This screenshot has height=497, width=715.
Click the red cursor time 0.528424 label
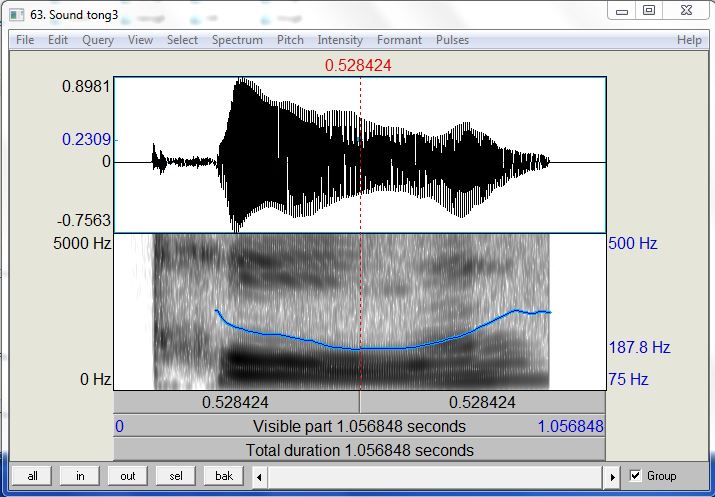pyautogui.click(x=358, y=66)
